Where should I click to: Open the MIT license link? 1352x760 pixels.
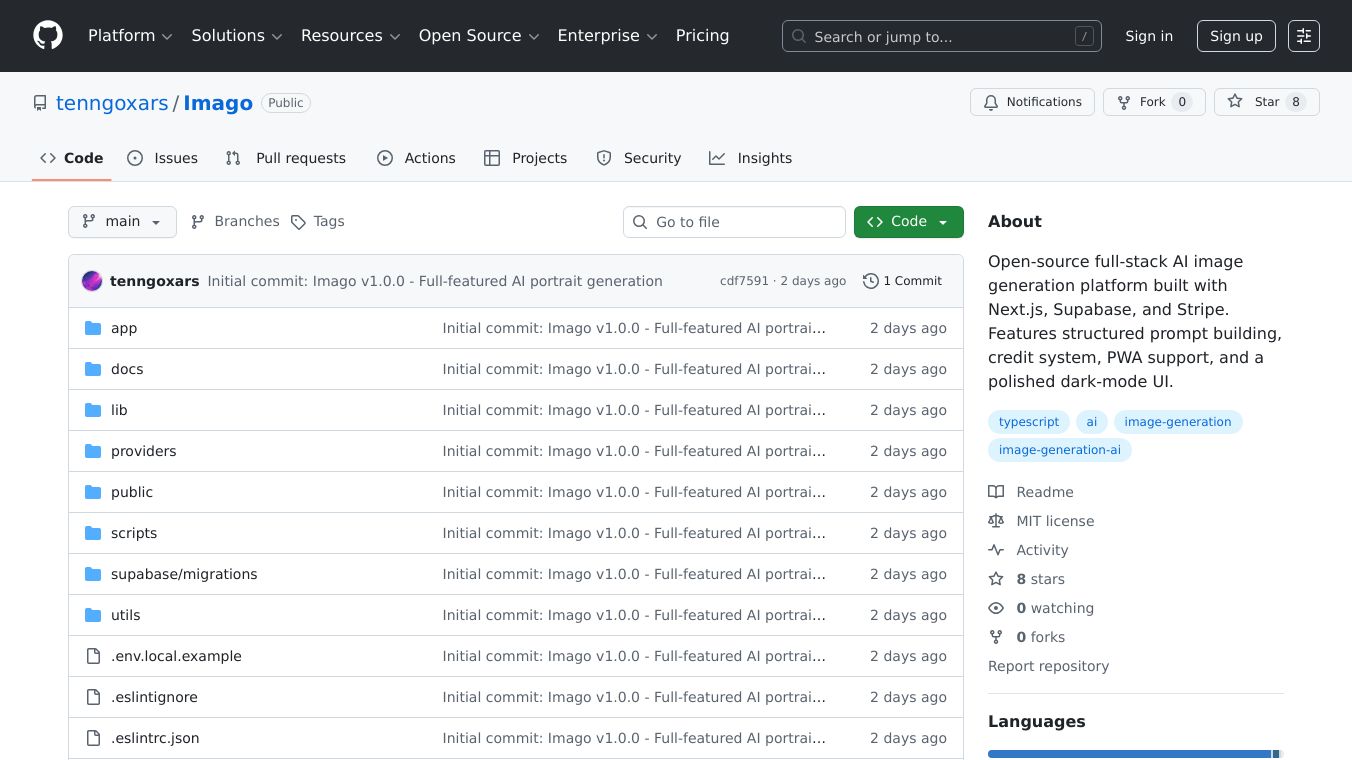1054,521
